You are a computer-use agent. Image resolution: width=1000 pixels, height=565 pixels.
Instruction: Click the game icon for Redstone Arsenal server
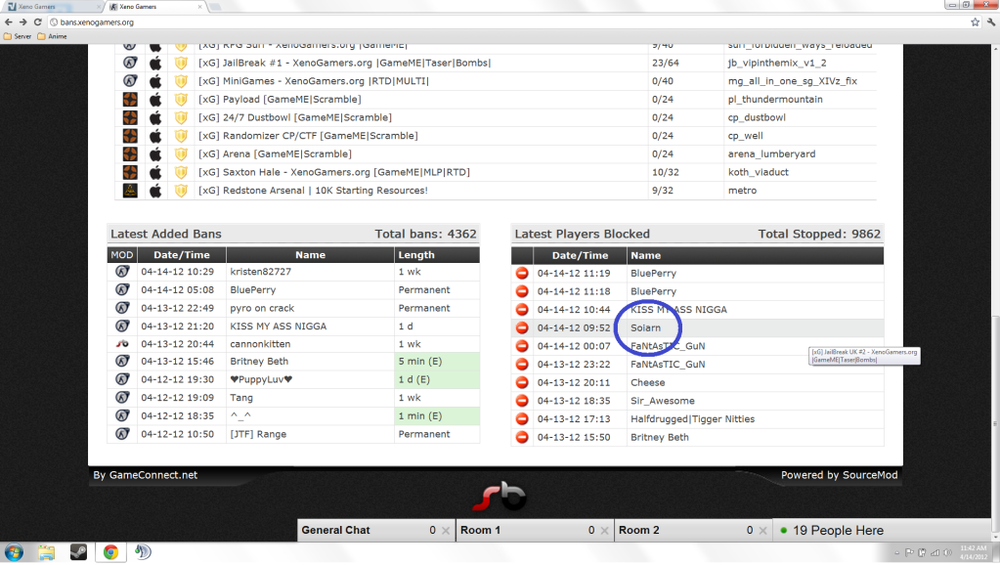pyautogui.click(x=130, y=191)
